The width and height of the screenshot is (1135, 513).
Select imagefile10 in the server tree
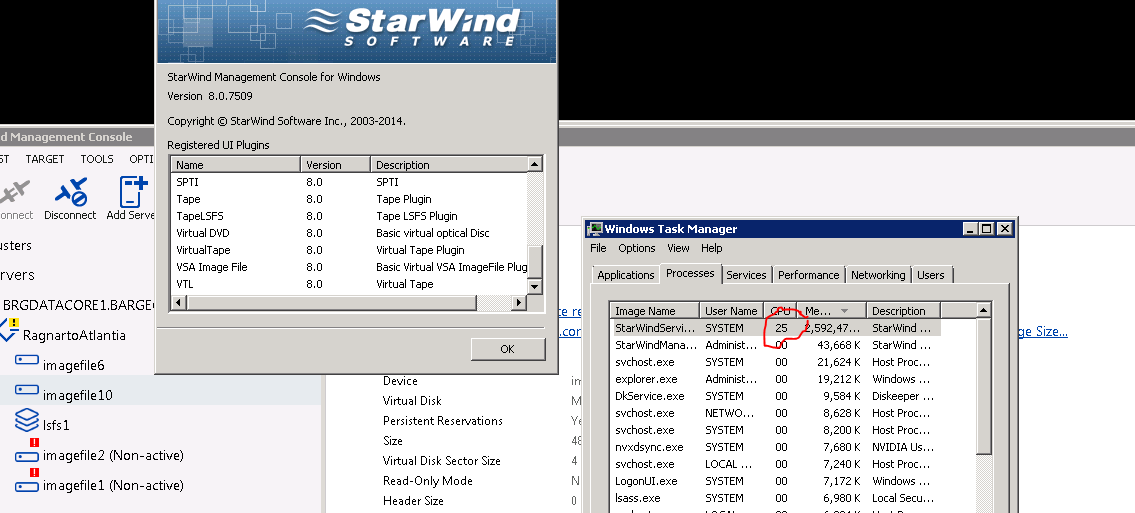77,395
